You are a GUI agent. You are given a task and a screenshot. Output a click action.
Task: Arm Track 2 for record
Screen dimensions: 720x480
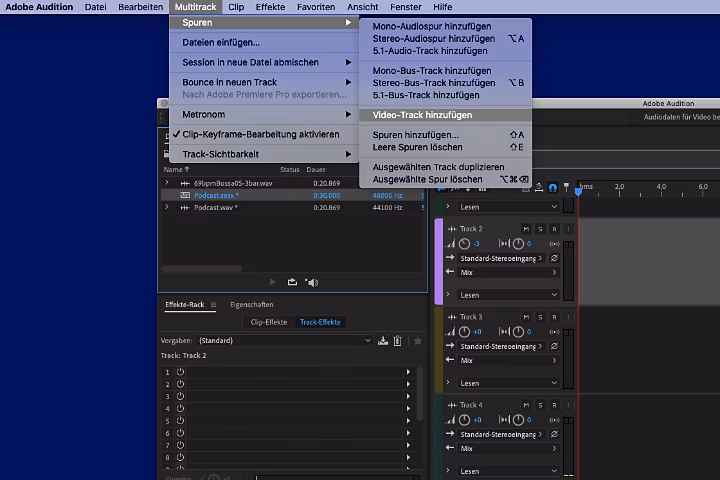554,229
